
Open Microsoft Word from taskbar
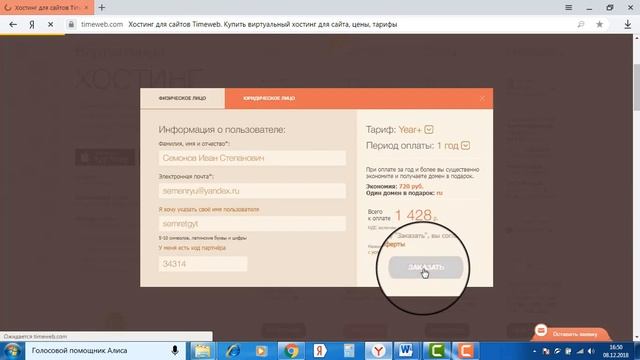tap(406, 351)
